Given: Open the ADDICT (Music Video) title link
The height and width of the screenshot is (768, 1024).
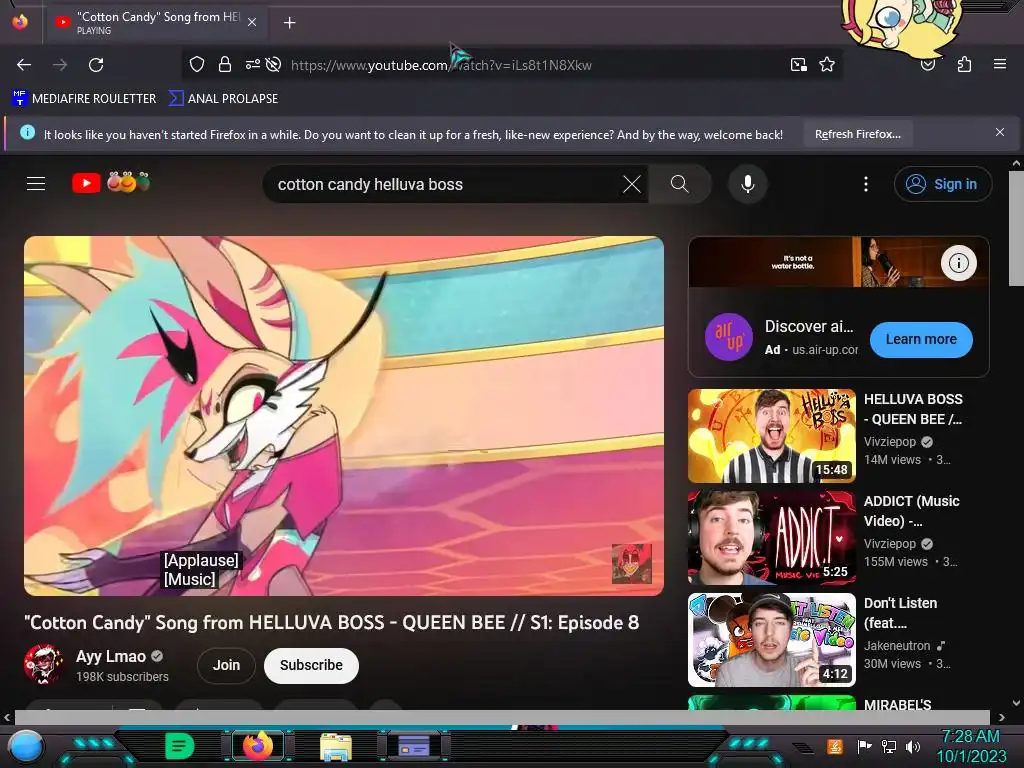Looking at the screenshot, I should pyautogui.click(x=911, y=511).
